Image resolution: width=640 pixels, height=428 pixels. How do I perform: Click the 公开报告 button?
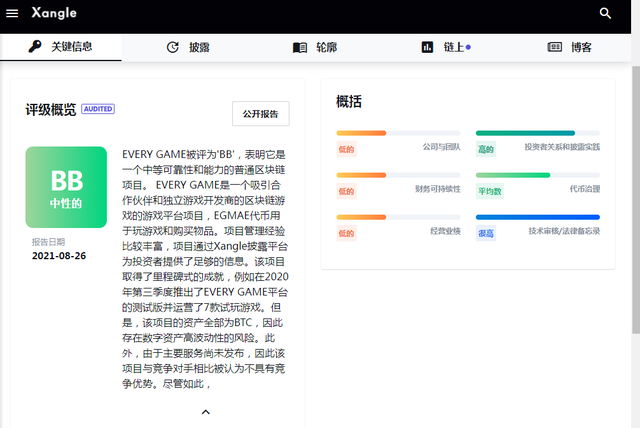click(x=261, y=114)
